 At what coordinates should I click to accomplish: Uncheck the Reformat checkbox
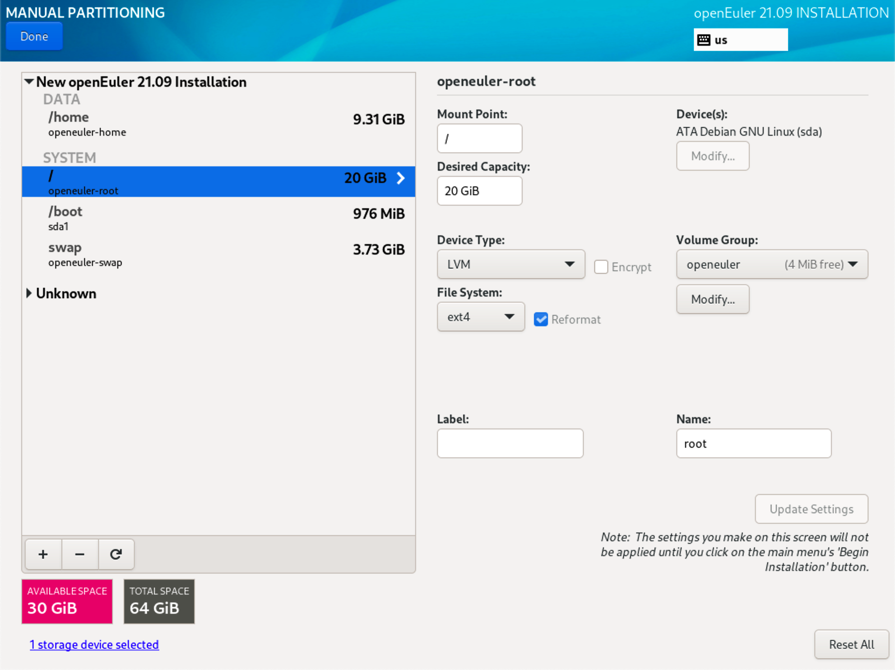(541, 319)
